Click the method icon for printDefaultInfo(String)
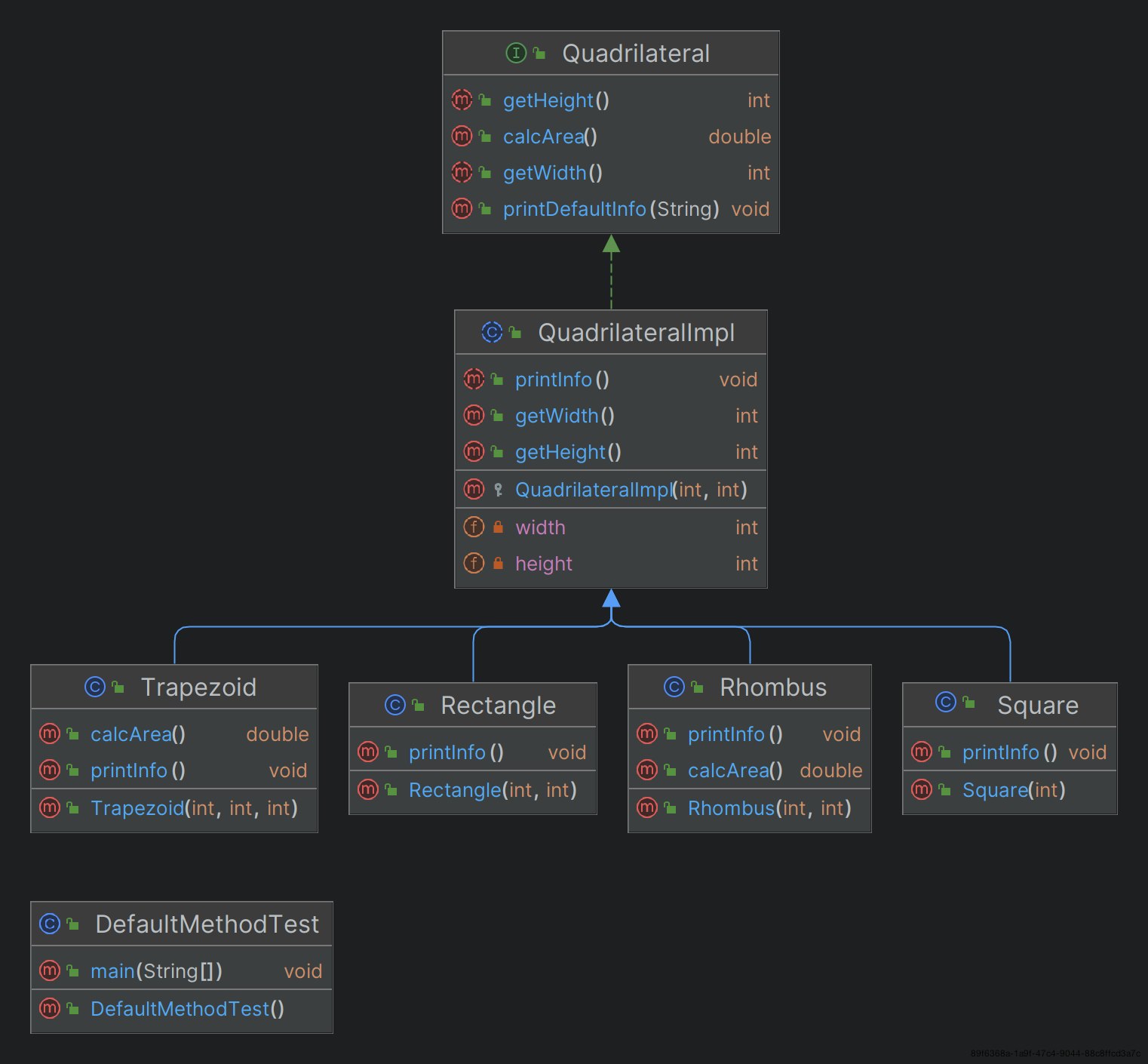Image resolution: width=1148 pixels, height=1064 pixels. tap(462, 208)
